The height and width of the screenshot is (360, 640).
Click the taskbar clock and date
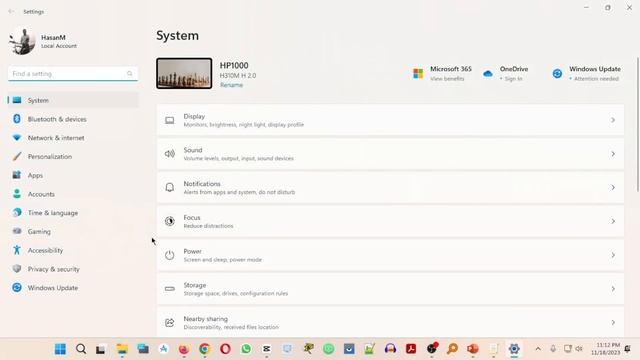pyautogui.click(x=606, y=349)
